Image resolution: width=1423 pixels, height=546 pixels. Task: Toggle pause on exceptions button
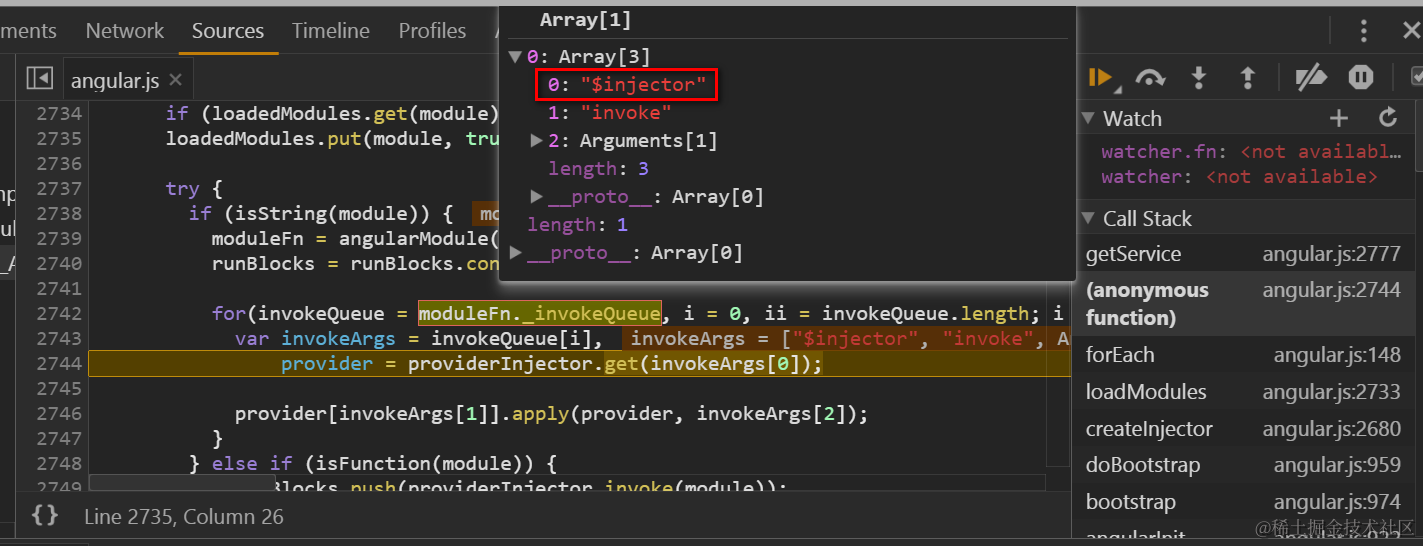1361,77
